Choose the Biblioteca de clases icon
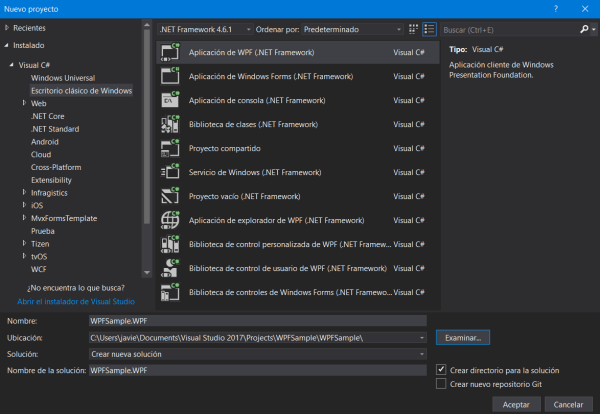 169,124
